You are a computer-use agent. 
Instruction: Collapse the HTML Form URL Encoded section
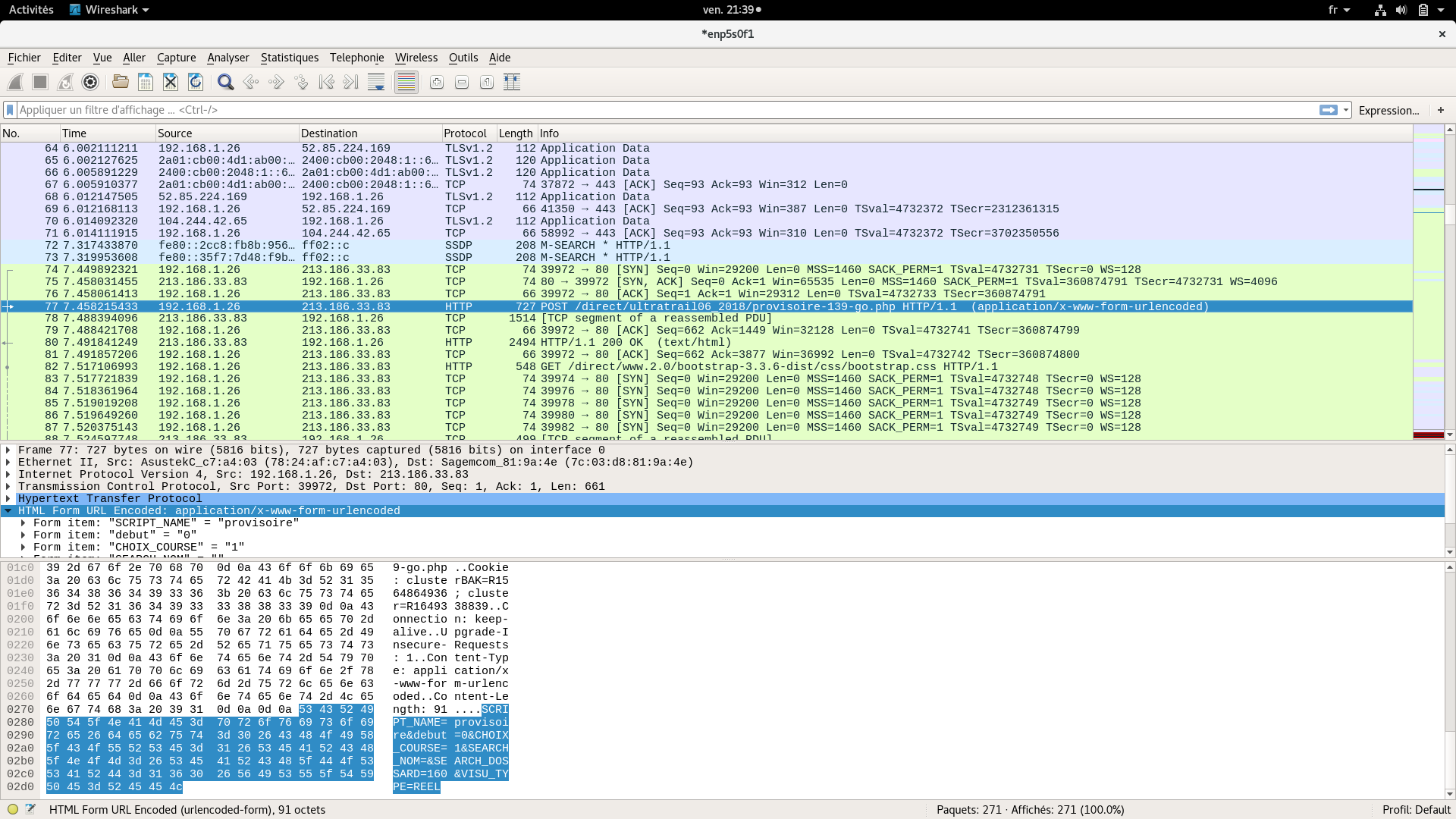coord(8,510)
